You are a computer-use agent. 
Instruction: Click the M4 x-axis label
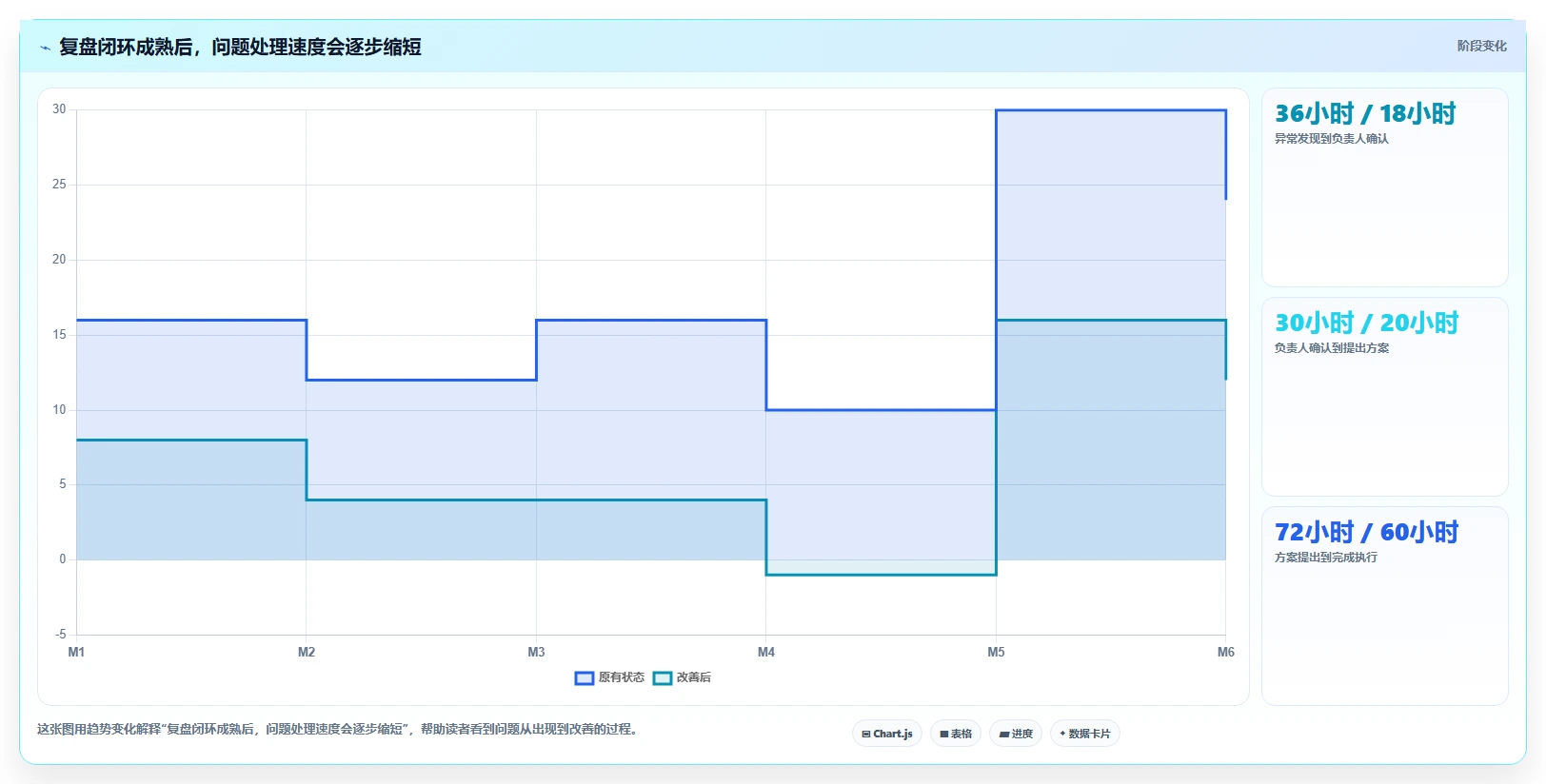tap(766, 653)
